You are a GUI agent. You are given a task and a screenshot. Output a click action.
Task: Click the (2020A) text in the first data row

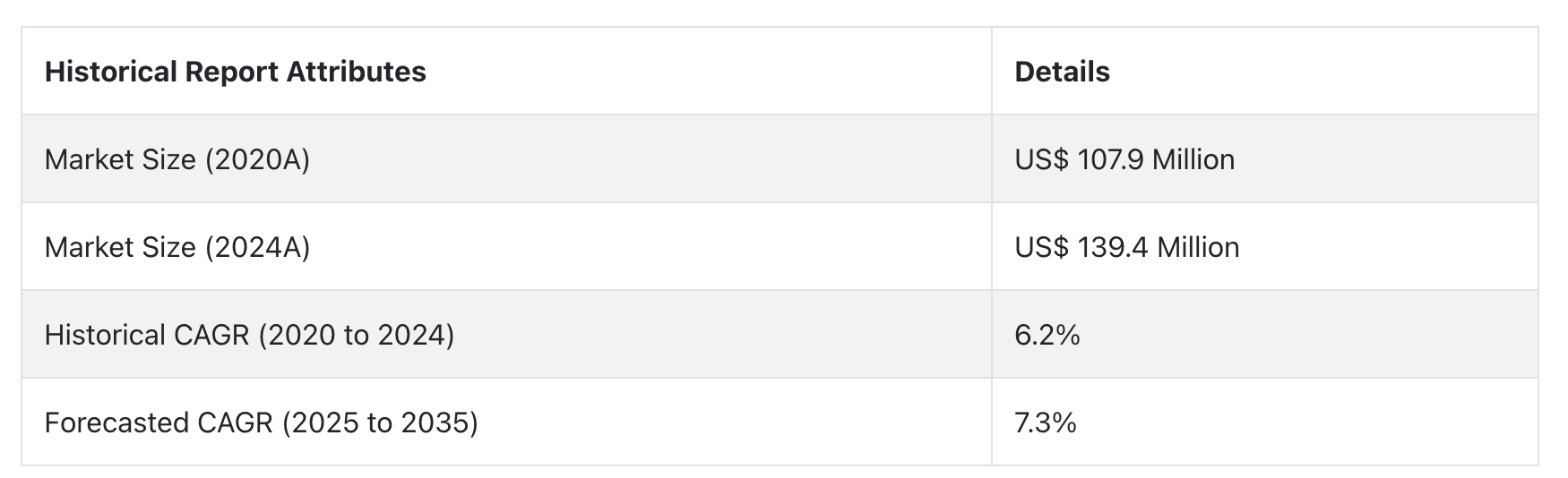(257, 159)
